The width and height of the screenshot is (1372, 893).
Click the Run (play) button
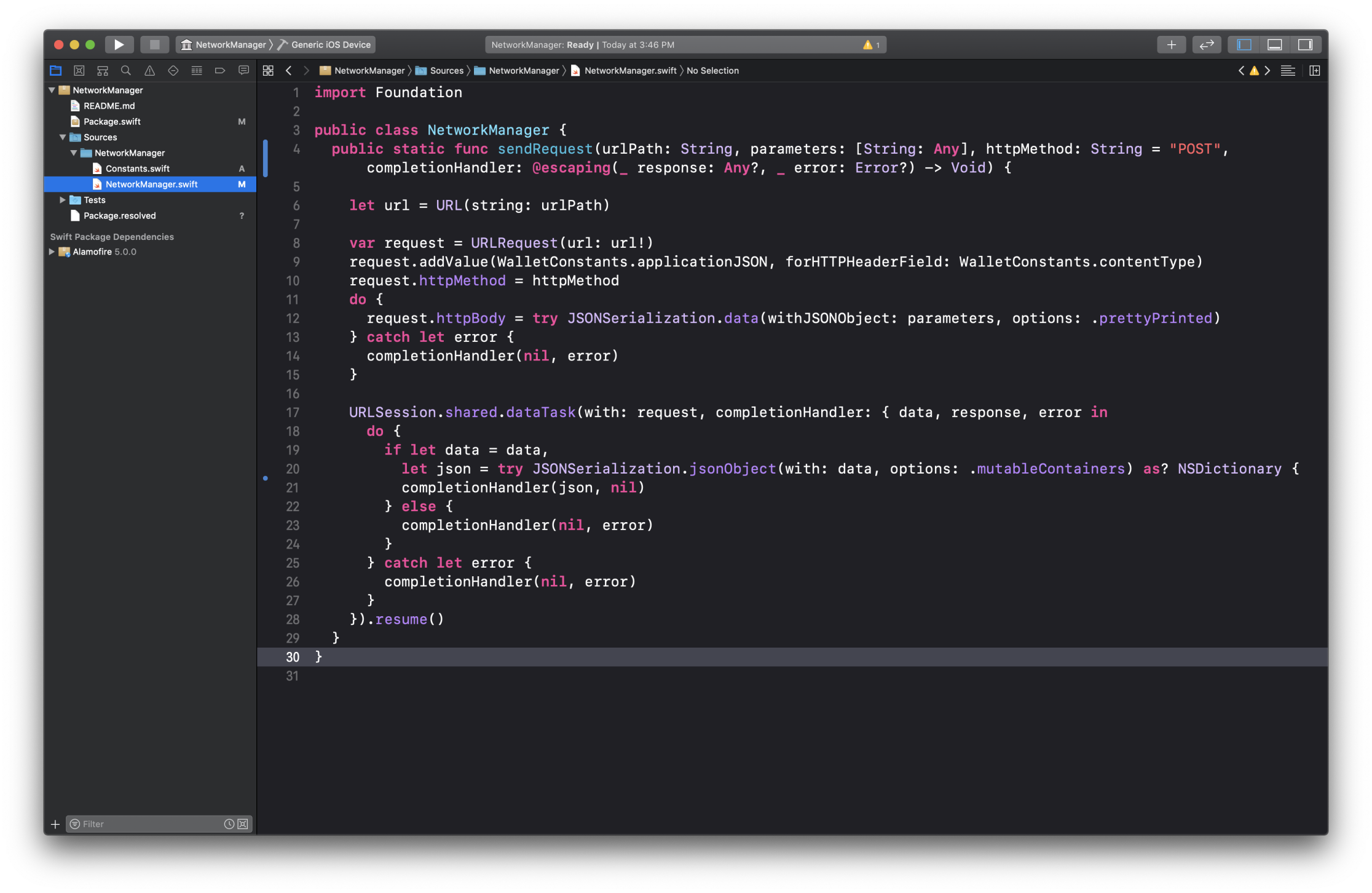119,44
